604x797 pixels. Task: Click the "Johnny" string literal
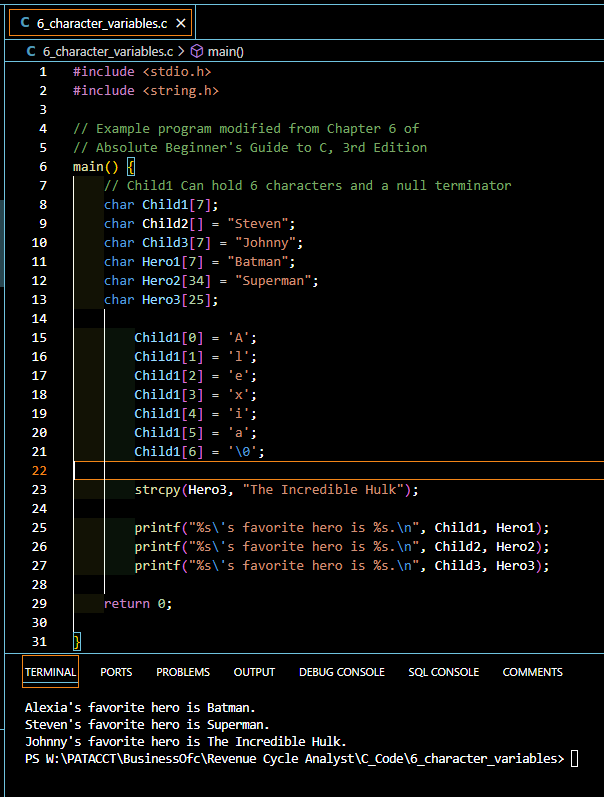[265, 242]
